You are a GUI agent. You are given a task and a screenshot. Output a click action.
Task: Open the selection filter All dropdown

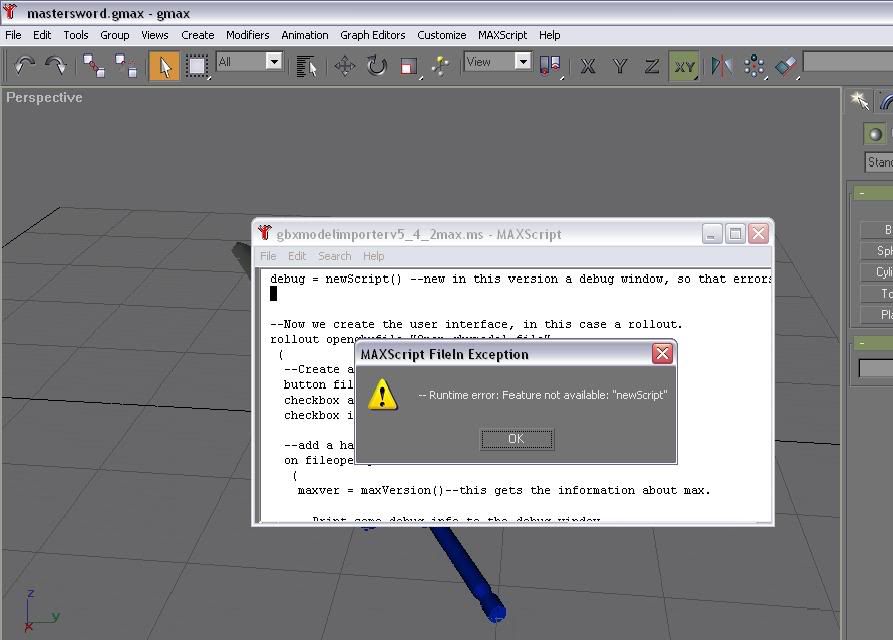(x=274, y=61)
